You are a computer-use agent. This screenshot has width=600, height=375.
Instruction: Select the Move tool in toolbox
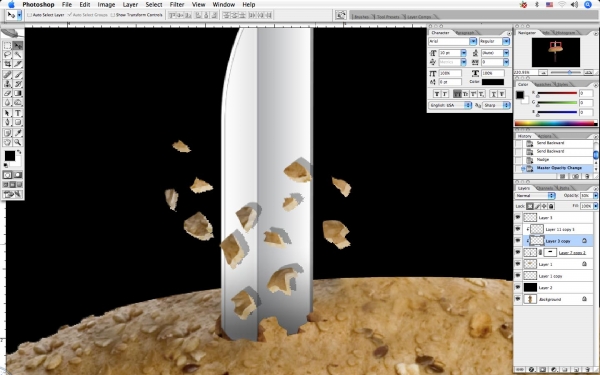(x=18, y=46)
